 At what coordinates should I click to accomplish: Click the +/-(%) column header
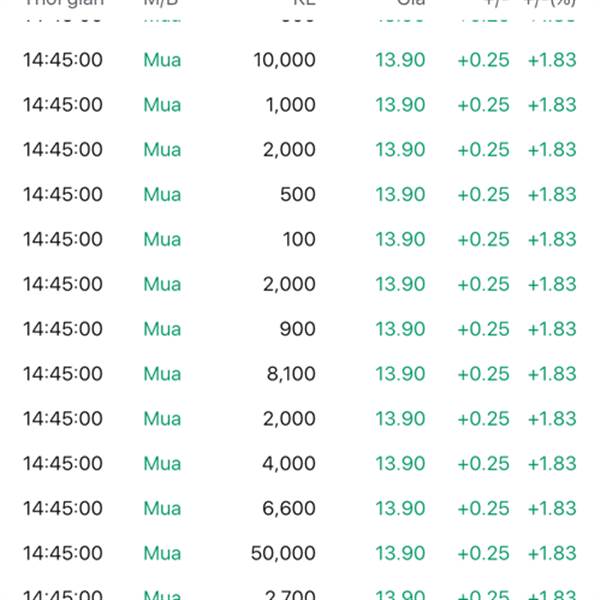pos(550,3)
